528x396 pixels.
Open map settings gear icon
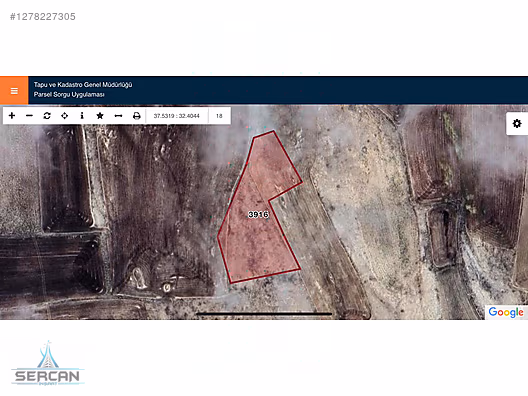coord(517,124)
